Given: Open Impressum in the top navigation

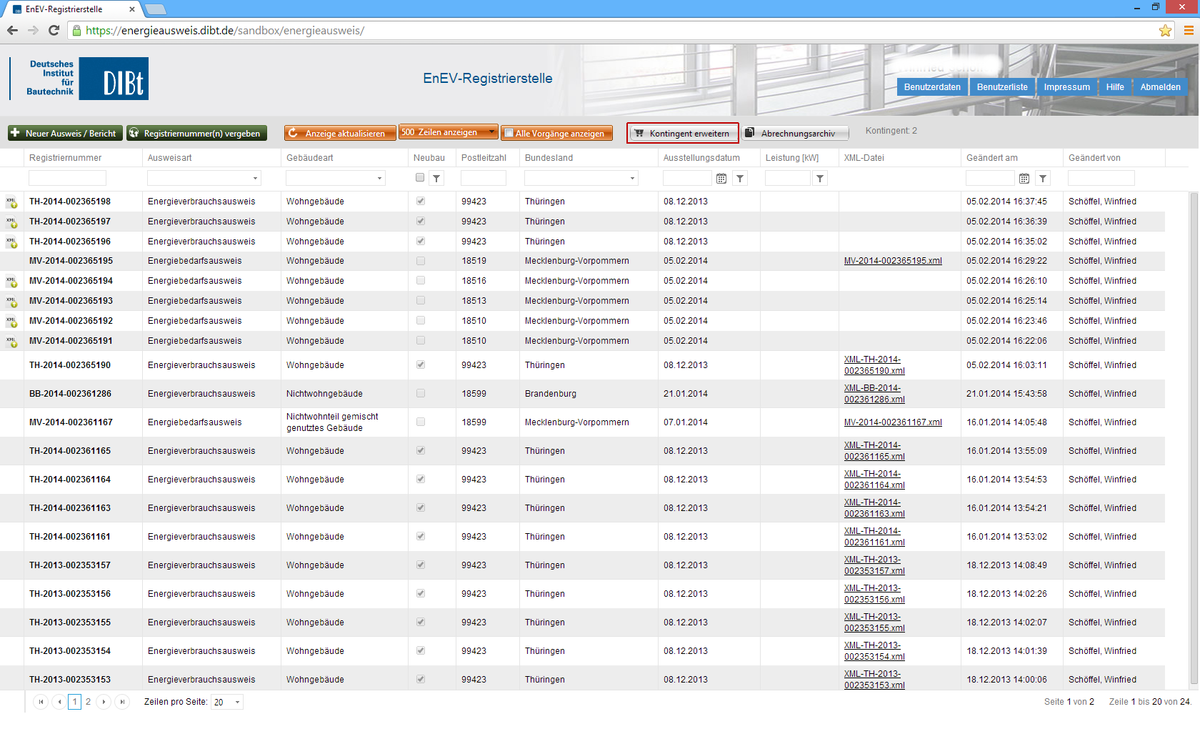Looking at the screenshot, I should (1066, 87).
